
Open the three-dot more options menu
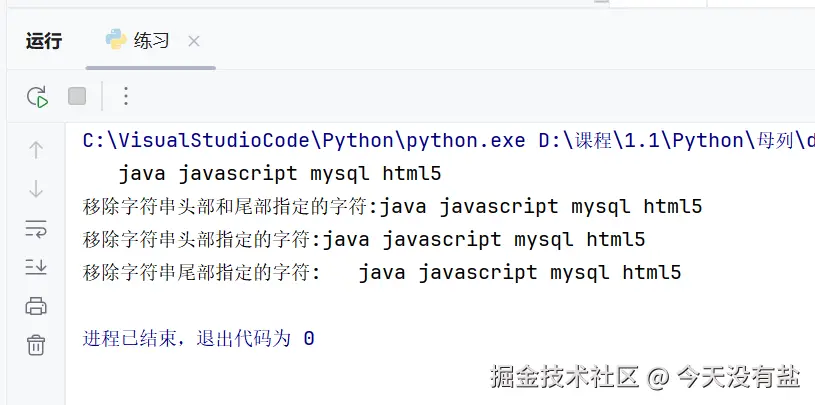click(125, 97)
